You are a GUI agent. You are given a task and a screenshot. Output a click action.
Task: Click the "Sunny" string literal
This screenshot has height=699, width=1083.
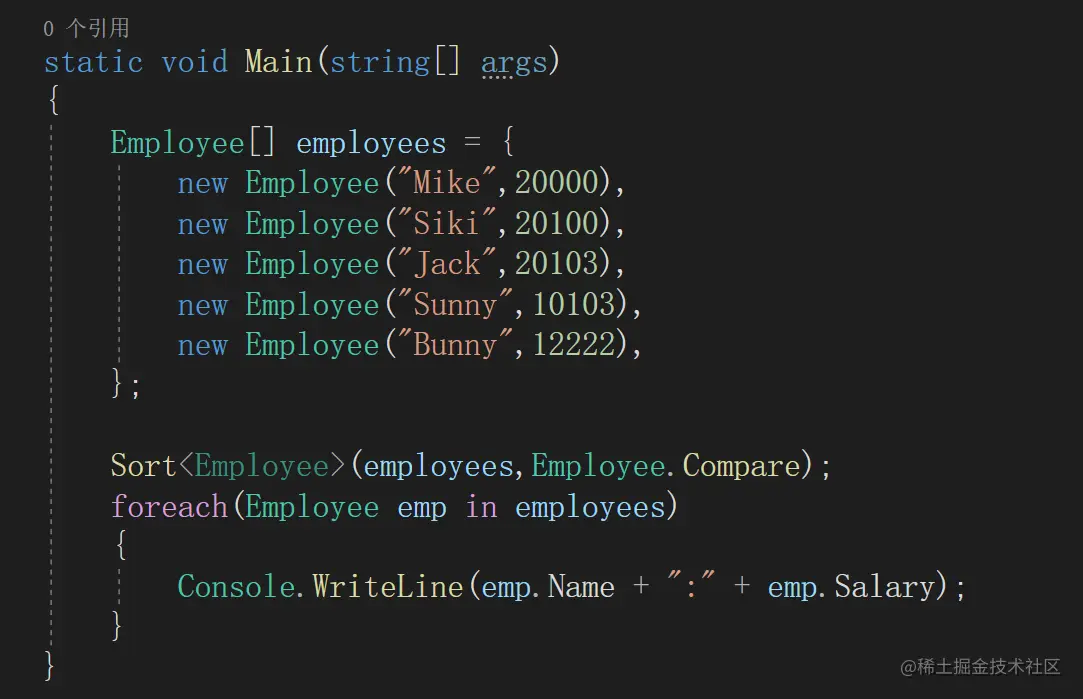454,305
